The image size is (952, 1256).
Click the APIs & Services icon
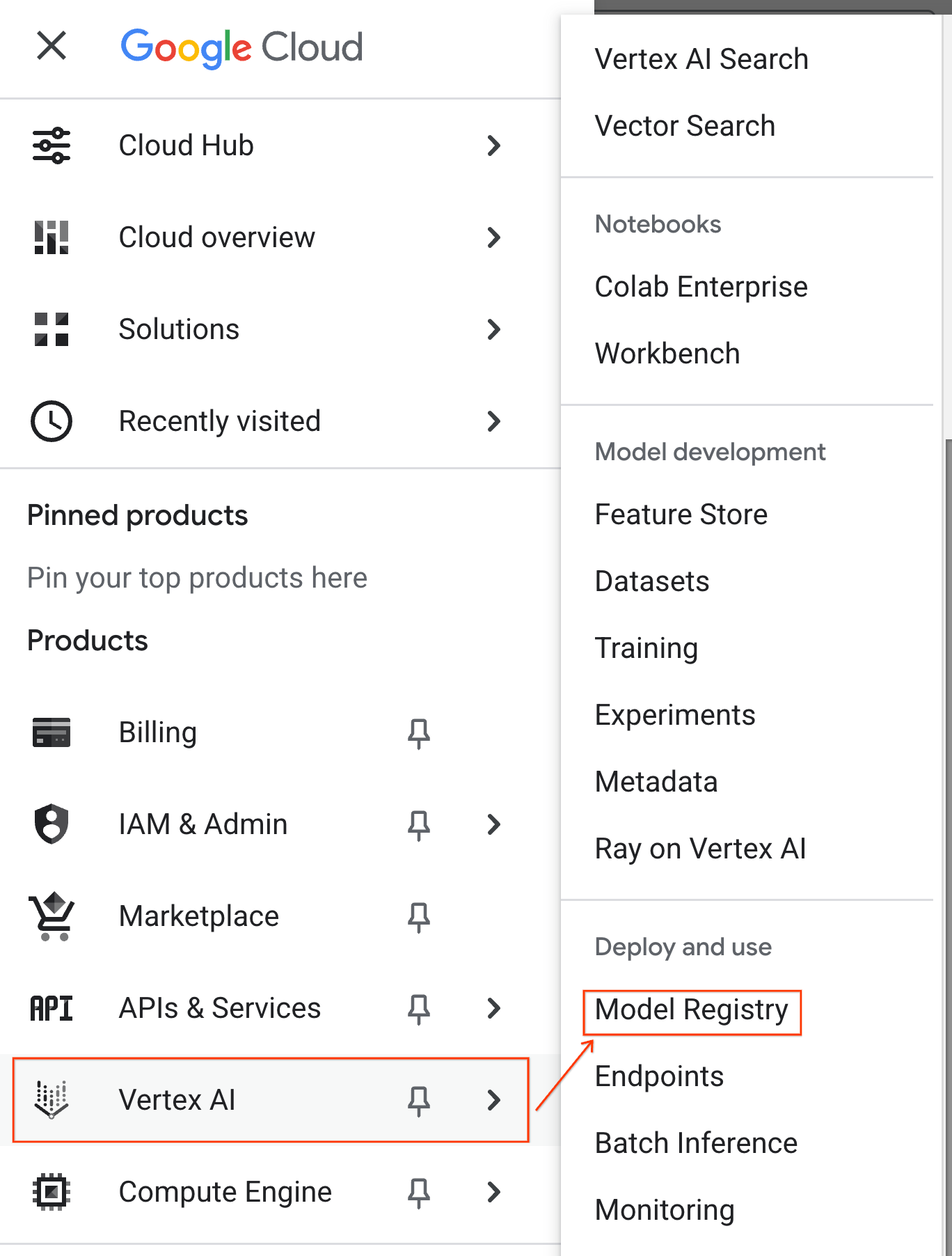point(51,1008)
